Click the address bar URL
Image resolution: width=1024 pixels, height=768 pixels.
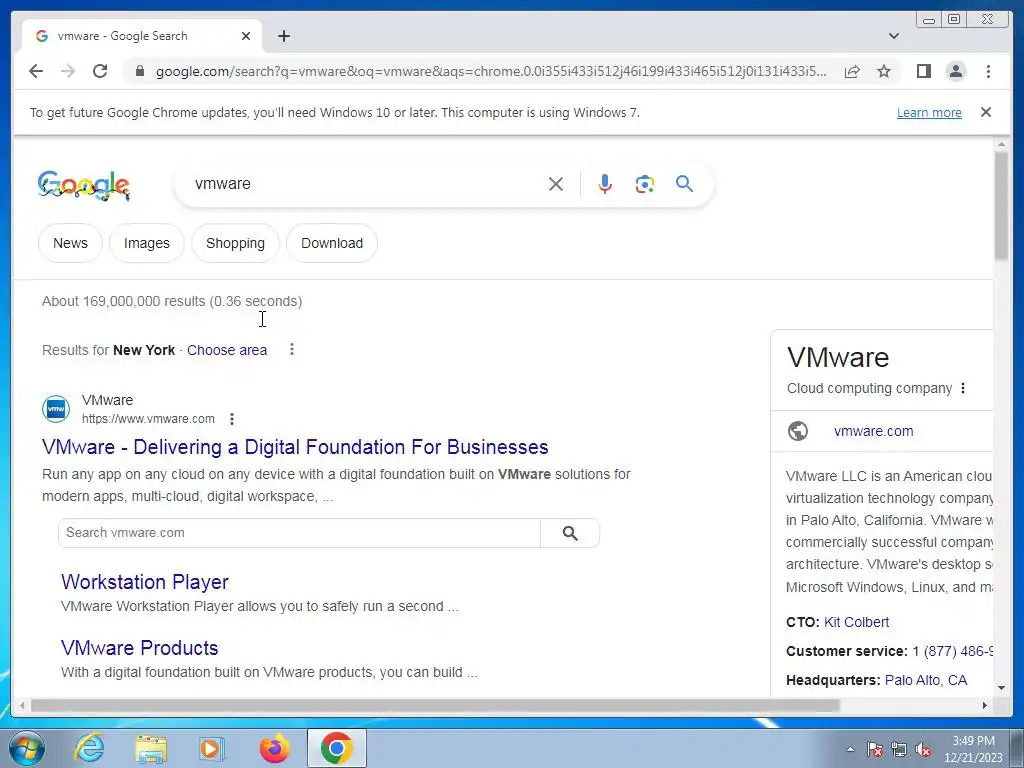tap(491, 71)
